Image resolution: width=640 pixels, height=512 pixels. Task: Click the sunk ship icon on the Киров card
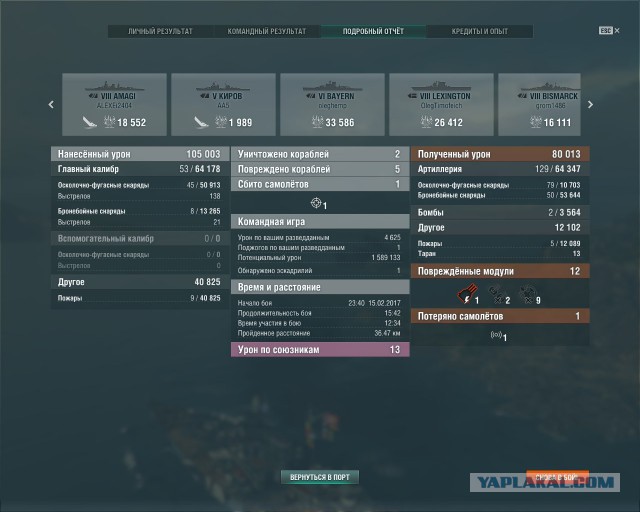pos(200,122)
